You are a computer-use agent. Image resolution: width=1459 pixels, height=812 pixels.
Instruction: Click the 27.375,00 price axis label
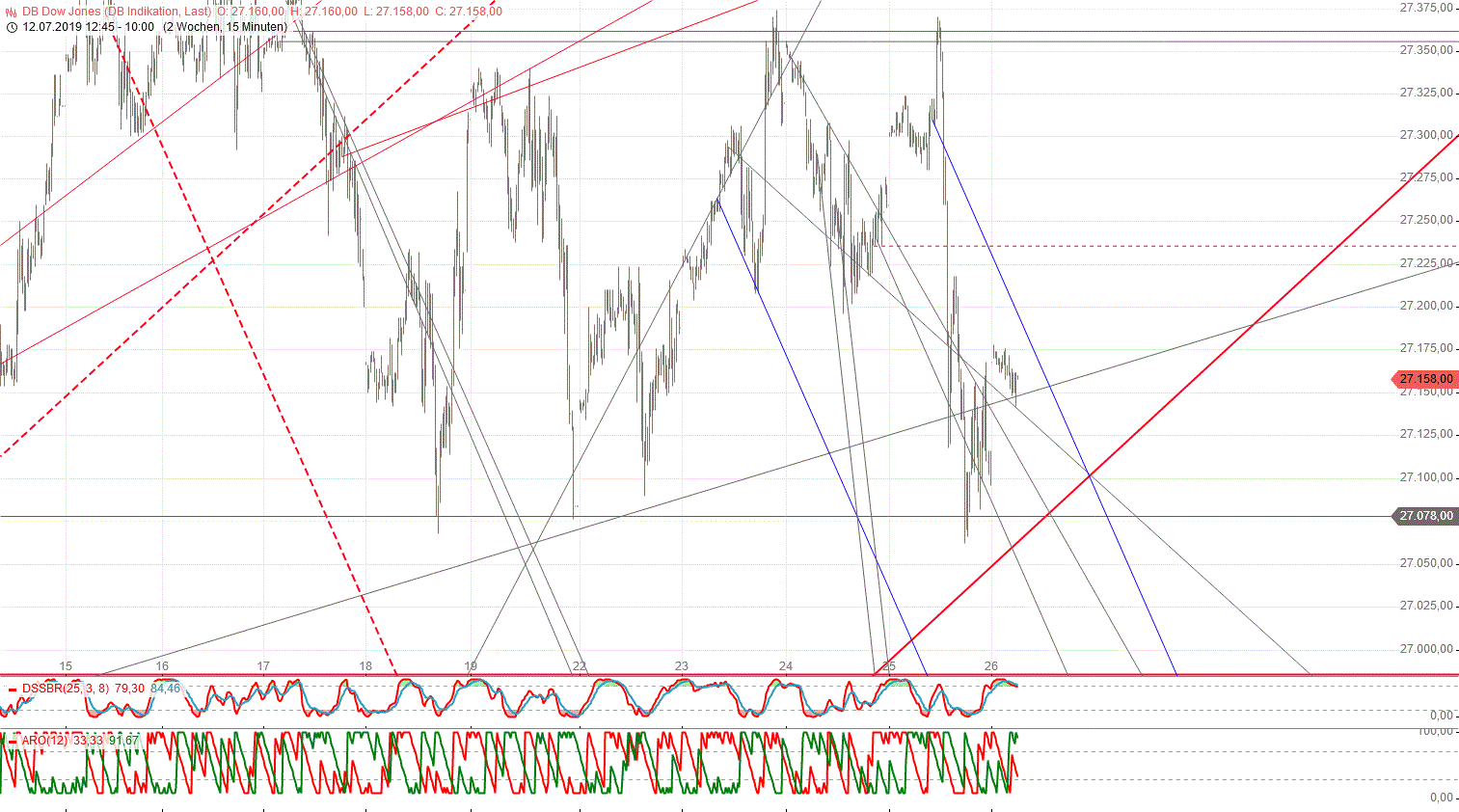pyautogui.click(x=1426, y=8)
